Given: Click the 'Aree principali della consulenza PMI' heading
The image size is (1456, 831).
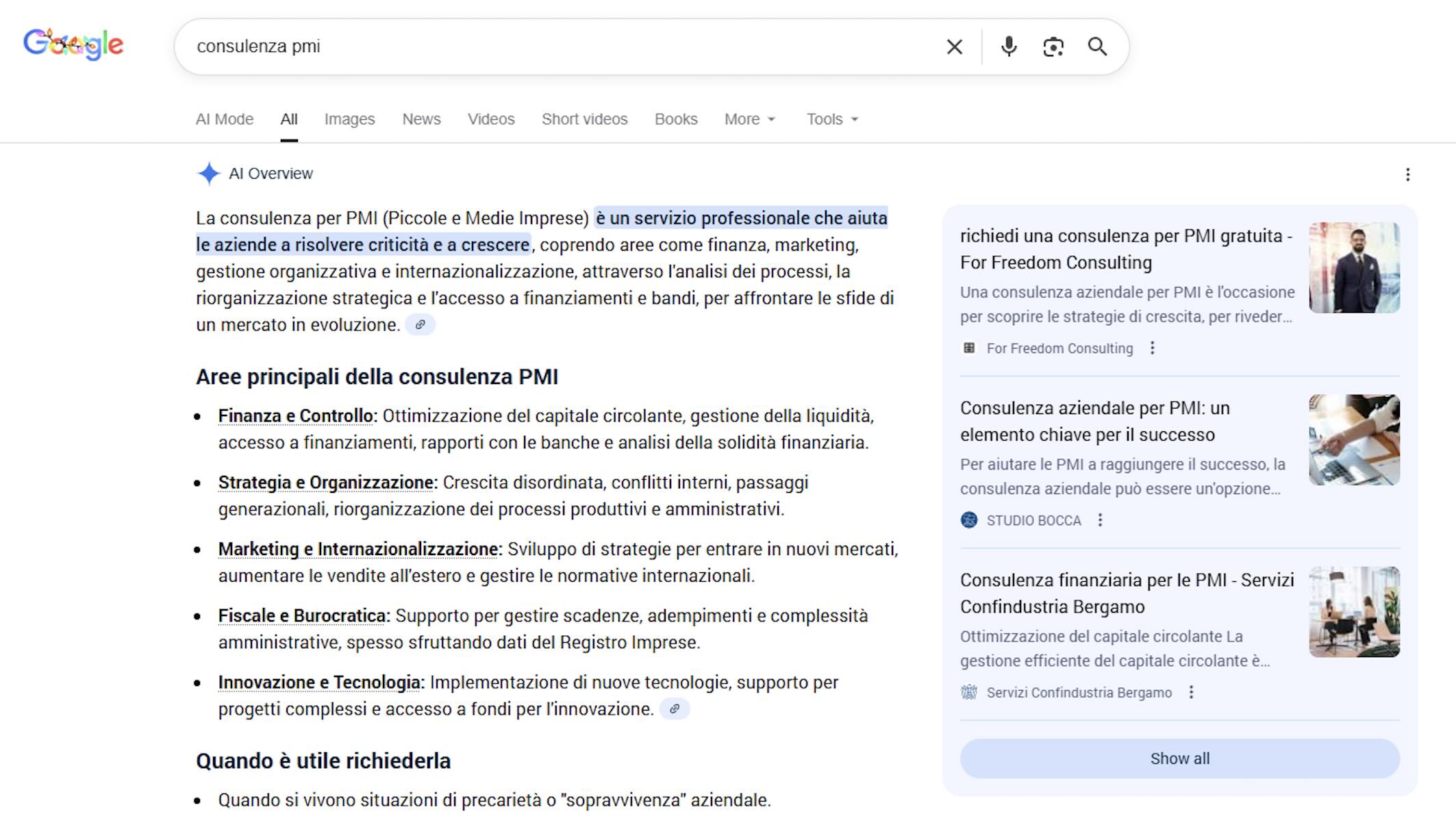Looking at the screenshot, I should (377, 376).
